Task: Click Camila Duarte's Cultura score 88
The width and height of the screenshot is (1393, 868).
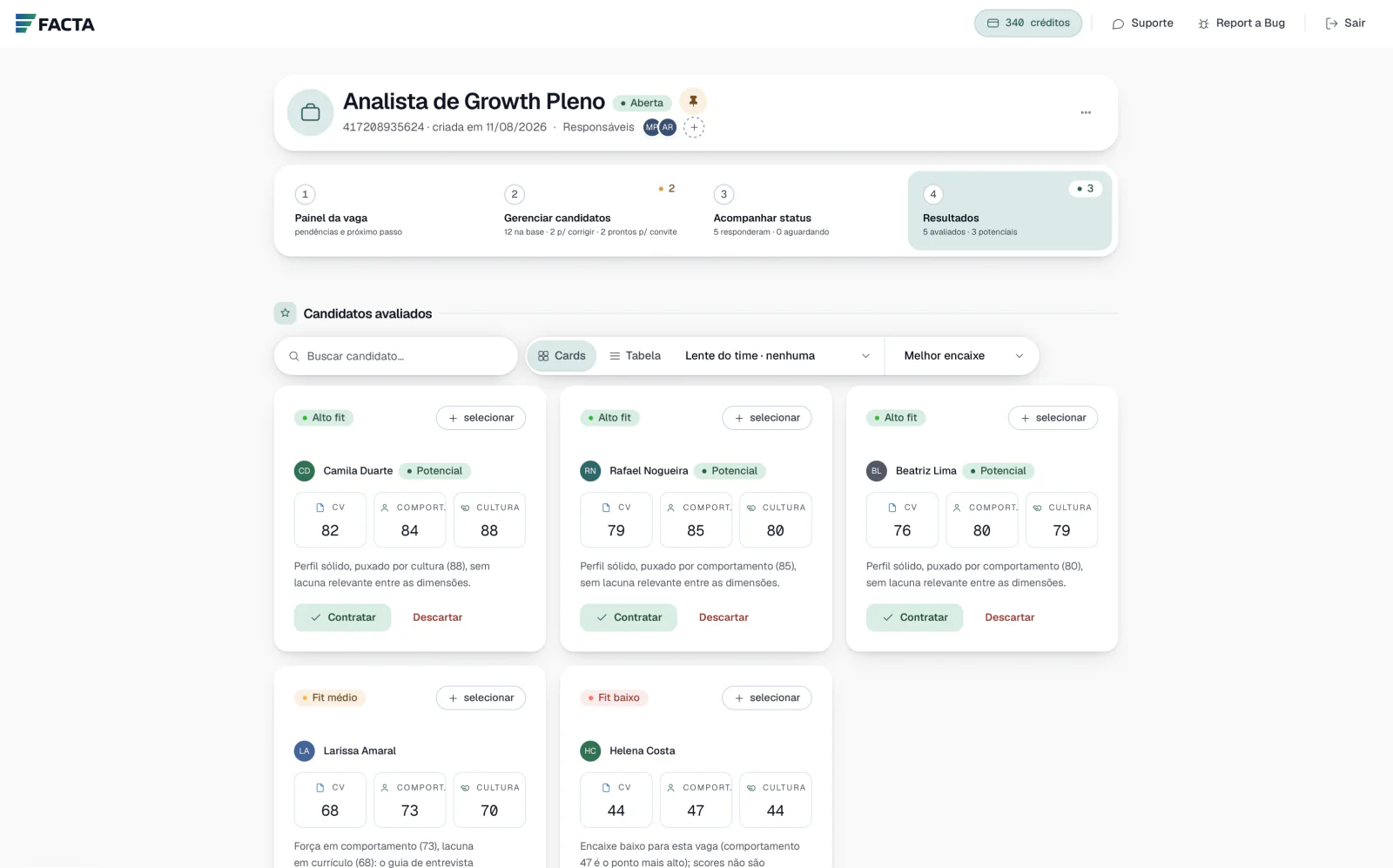Action: (489, 521)
